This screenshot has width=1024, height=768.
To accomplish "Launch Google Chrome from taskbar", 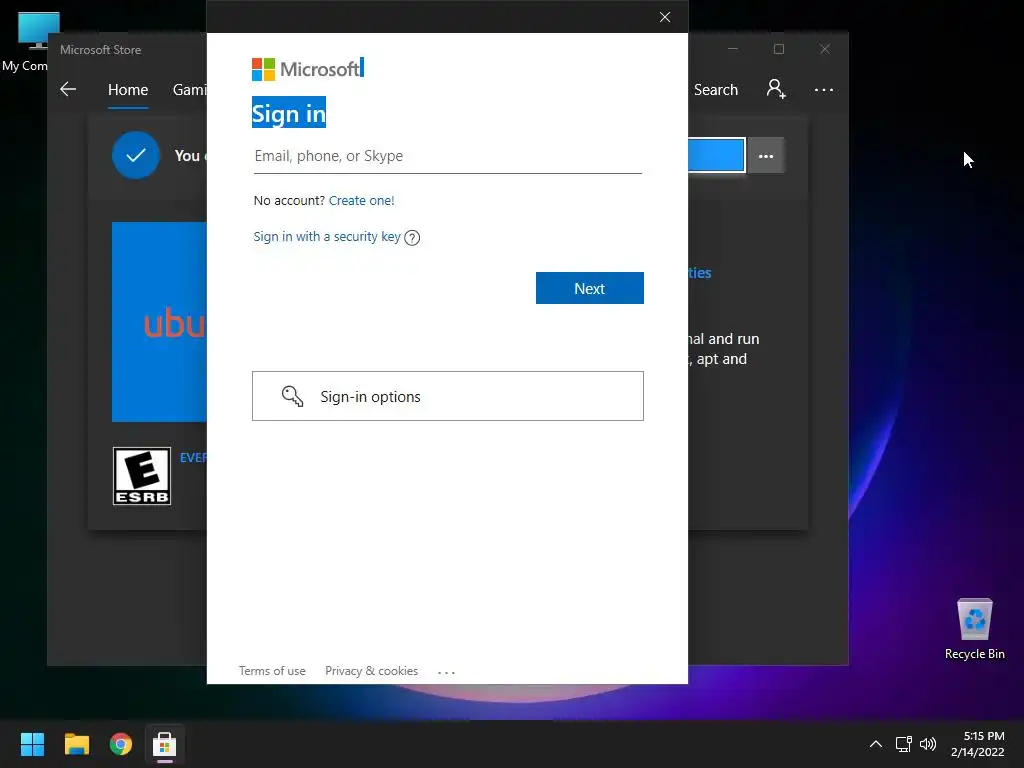I will click(x=121, y=744).
